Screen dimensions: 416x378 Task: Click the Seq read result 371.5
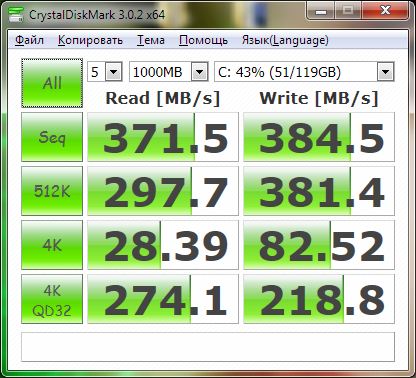coord(163,137)
